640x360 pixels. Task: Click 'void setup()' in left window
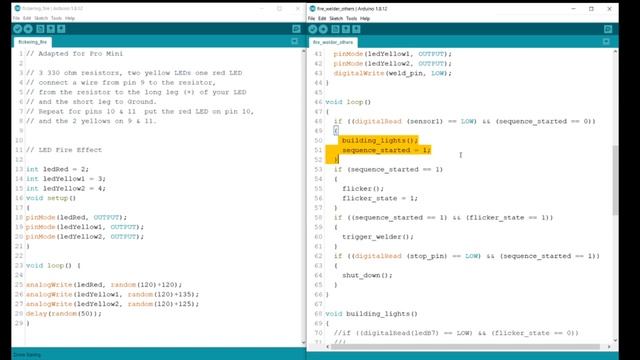[x=51, y=198]
